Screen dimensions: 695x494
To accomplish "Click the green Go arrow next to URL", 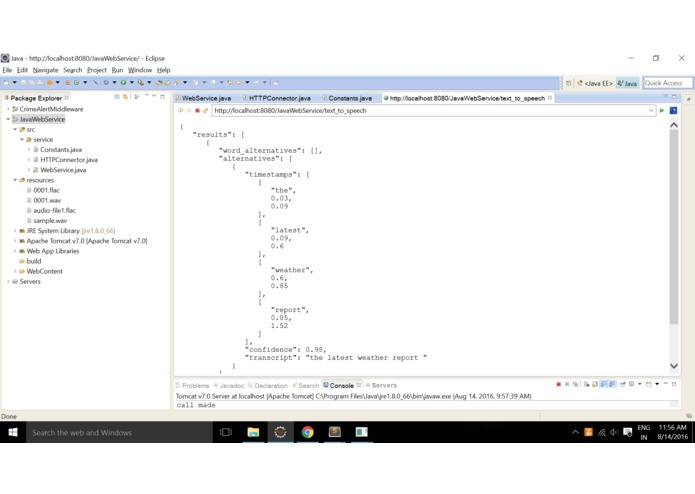I will click(662, 111).
